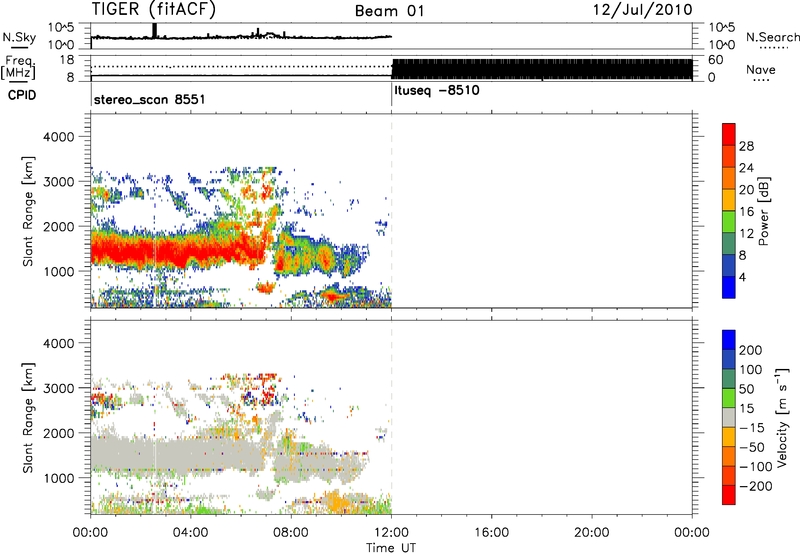Screen dimensions: 800x554
Task: Click the 16:00 time tick label
Action: (x=491, y=533)
